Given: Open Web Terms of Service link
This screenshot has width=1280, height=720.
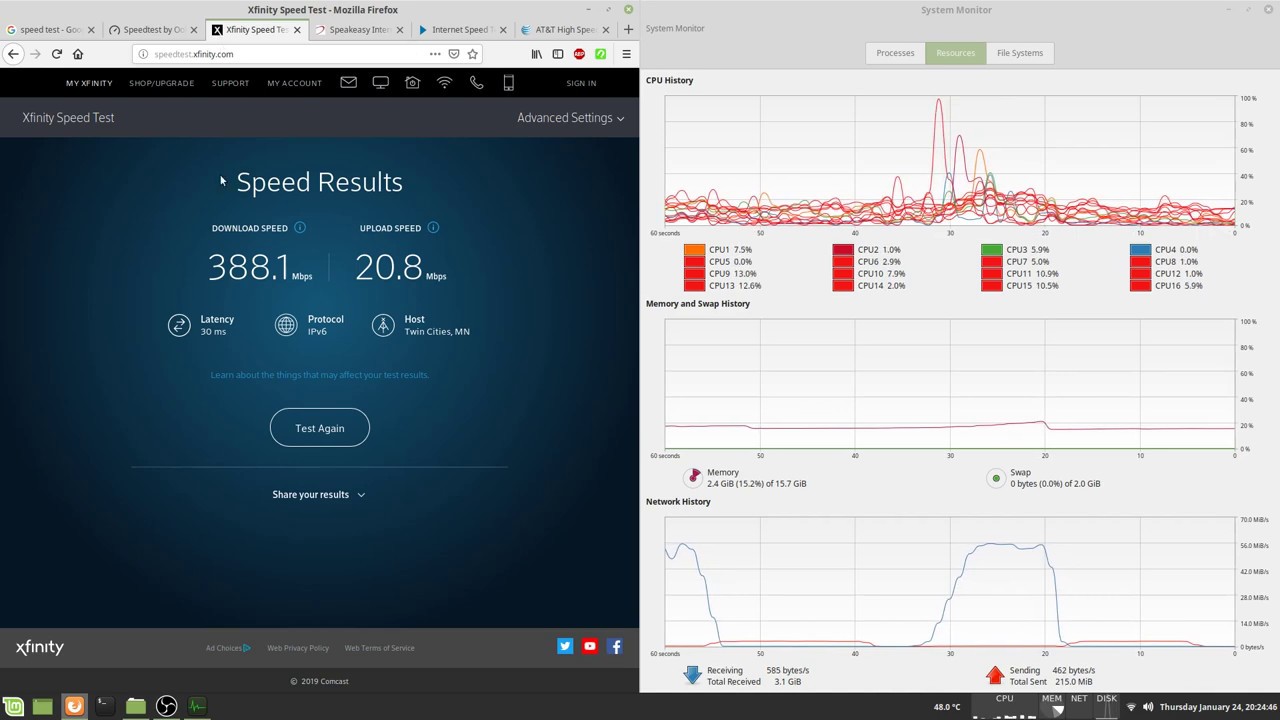Looking at the screenshot, I should tap(379, 648).
